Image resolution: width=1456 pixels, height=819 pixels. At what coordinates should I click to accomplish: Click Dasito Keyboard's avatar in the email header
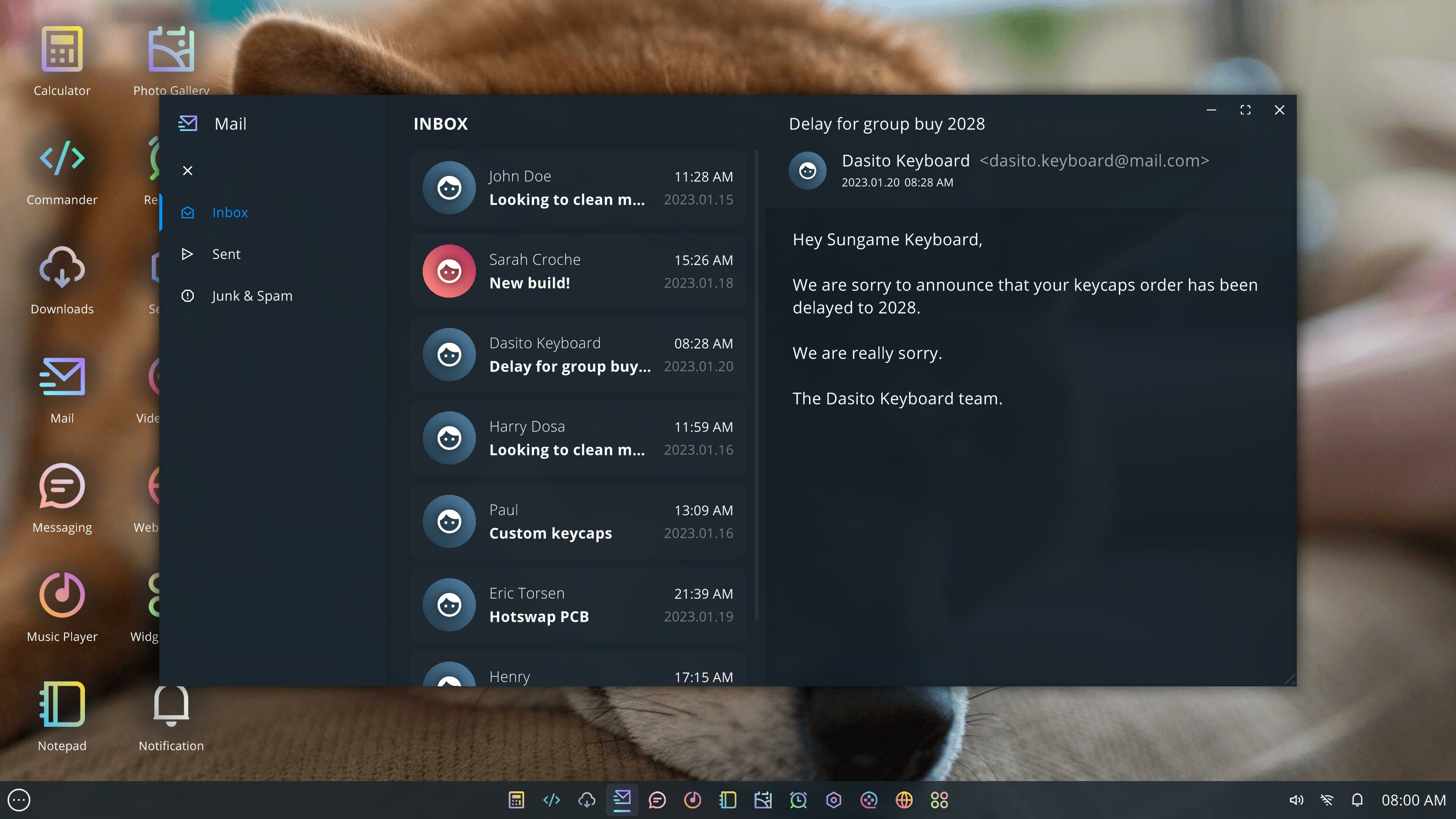coord(807,170)
